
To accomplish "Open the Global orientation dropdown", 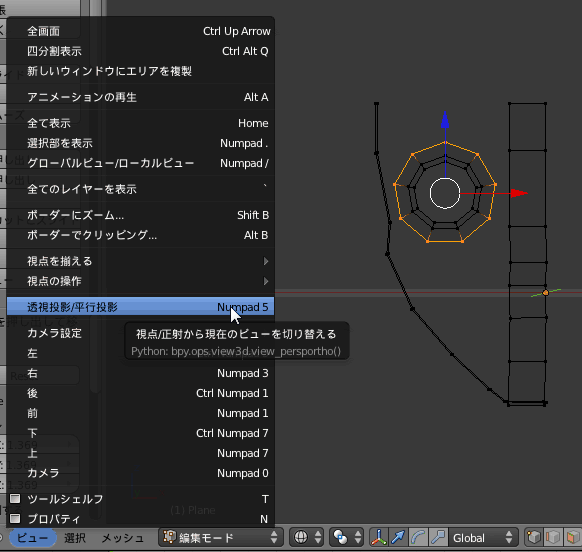I will 483,537.
